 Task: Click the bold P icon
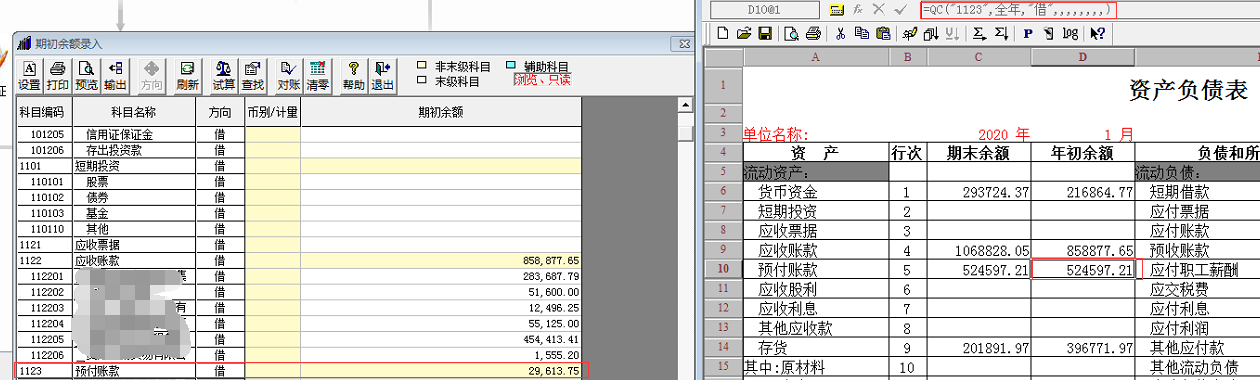point(1028,33)
